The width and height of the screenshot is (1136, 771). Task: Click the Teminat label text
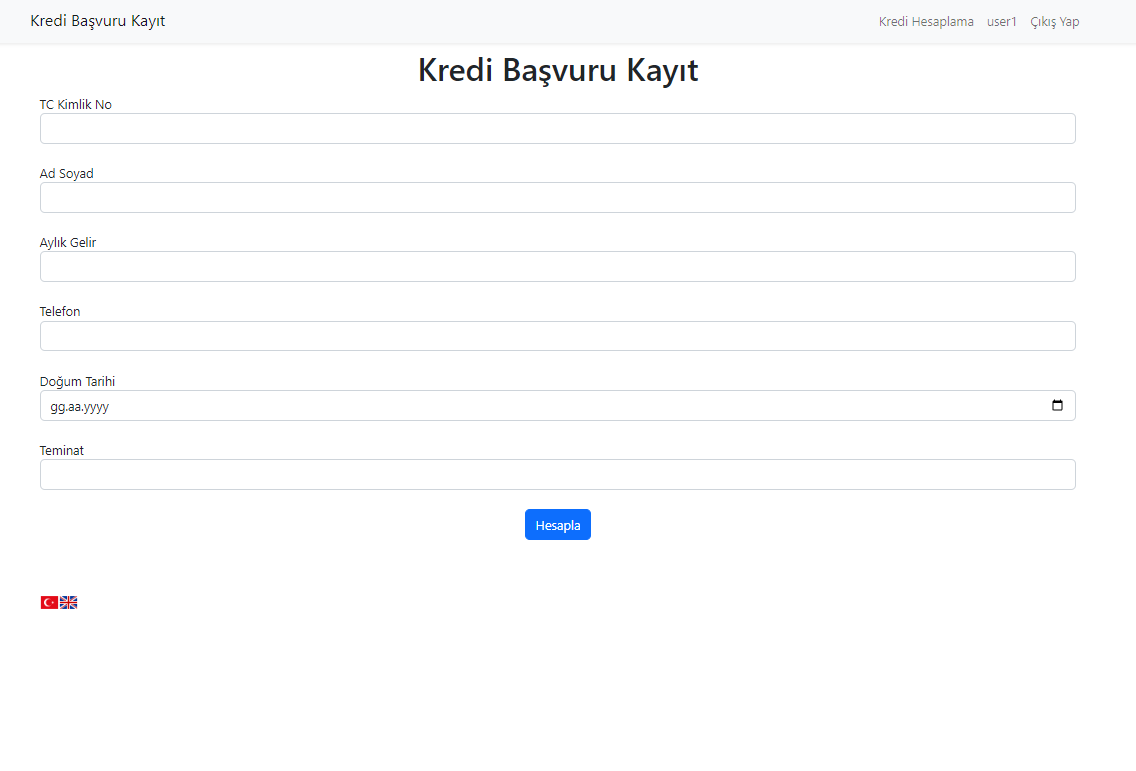coord(62,450)
